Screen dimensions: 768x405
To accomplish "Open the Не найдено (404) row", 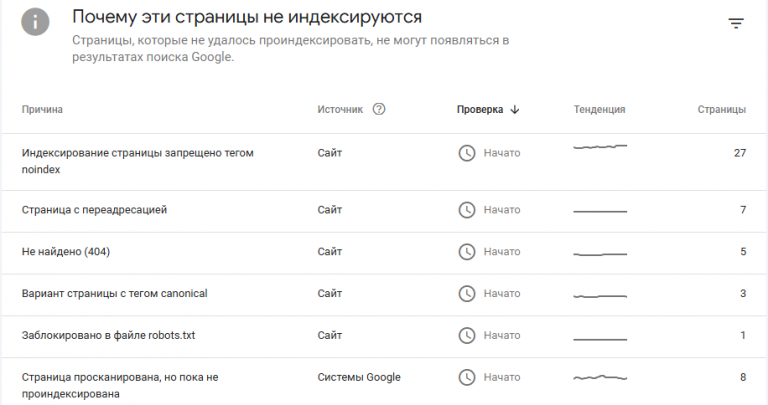I will (384, 253).
